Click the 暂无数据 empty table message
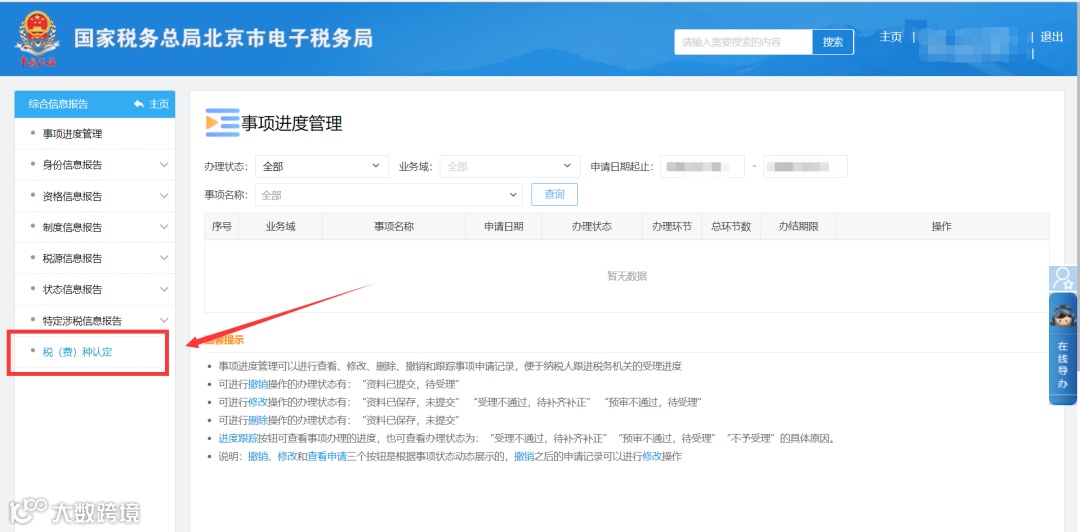The width and height of the screenshot is (1080, 532). (x=627, y=276)
